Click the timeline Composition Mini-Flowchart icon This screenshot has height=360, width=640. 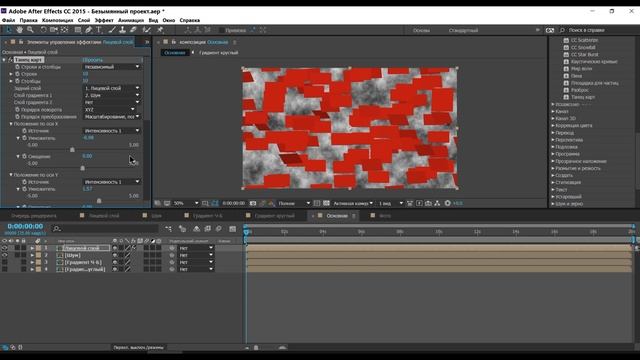click(169, 229)
